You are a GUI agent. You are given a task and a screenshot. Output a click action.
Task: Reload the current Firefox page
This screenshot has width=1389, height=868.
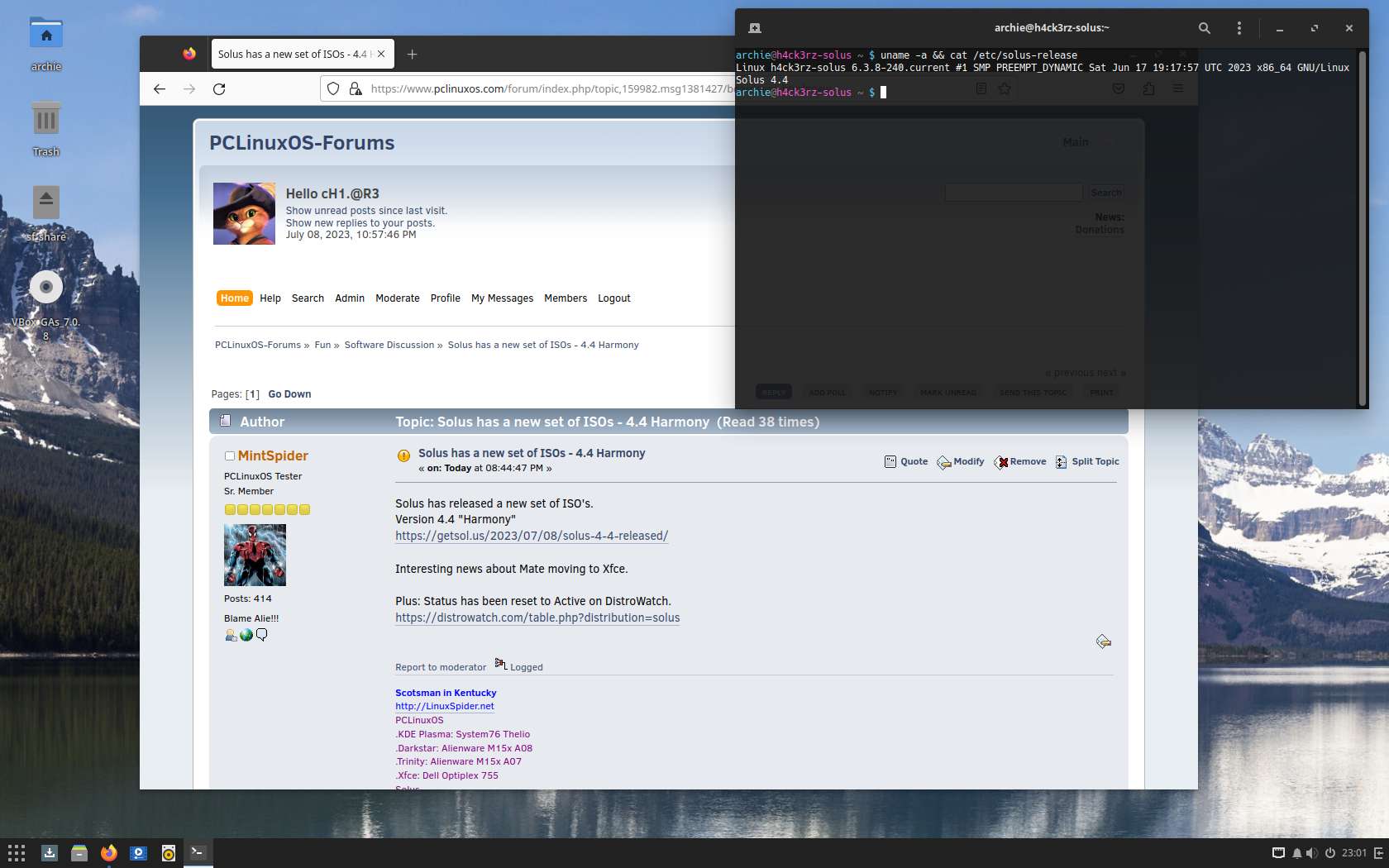pos(219,88)
